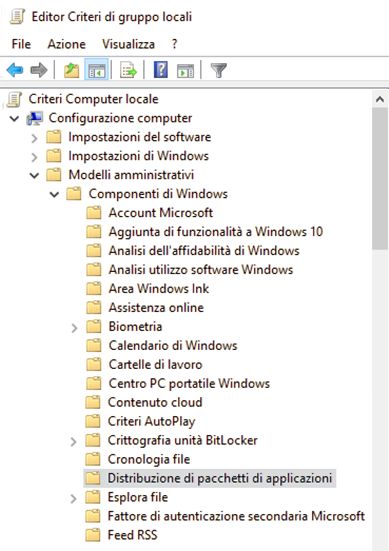389x551 pixels.
Task: Click the gray forward arrow
Action: (39, 70)
